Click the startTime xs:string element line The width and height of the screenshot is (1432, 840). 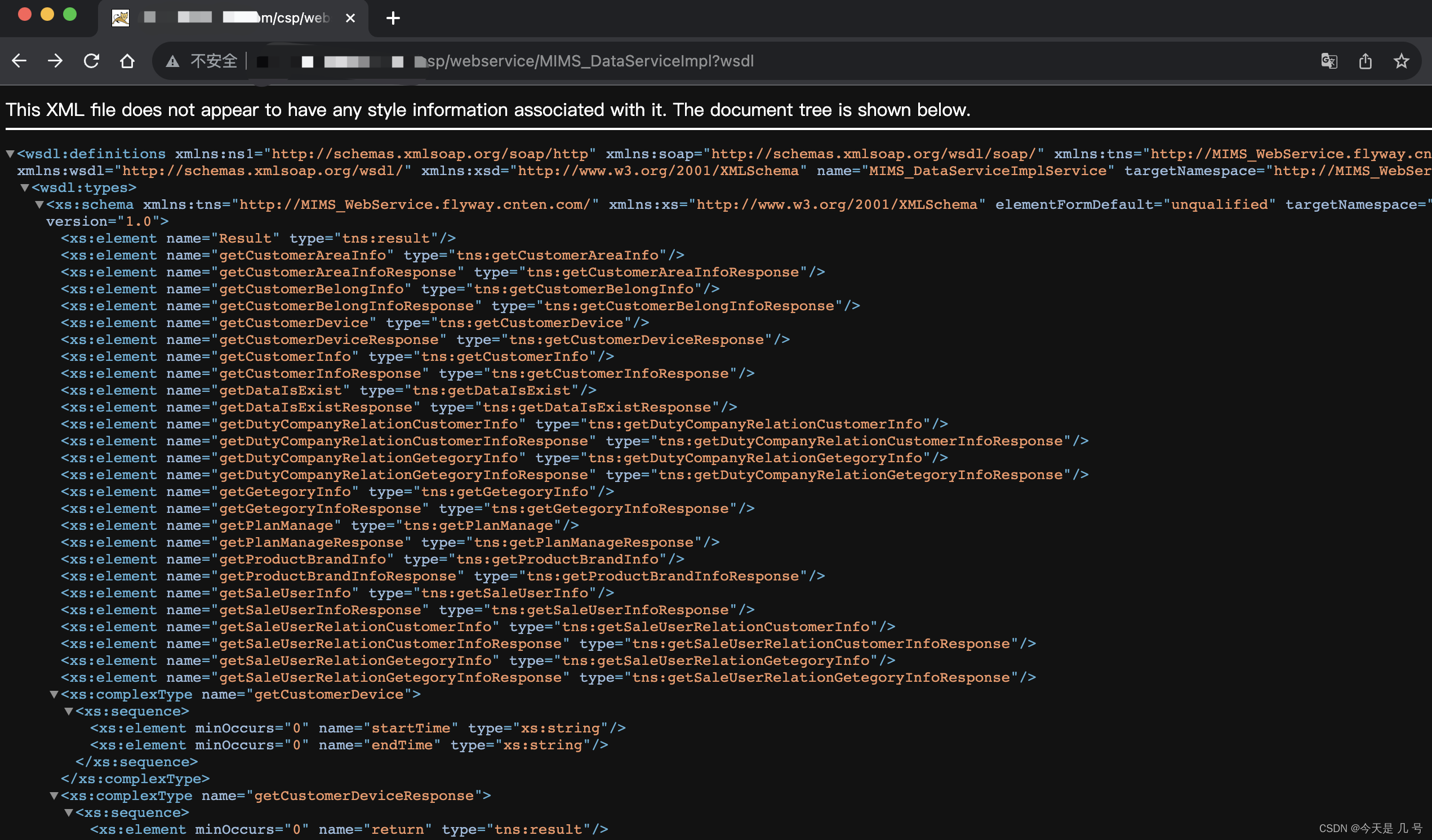[358, 728]
